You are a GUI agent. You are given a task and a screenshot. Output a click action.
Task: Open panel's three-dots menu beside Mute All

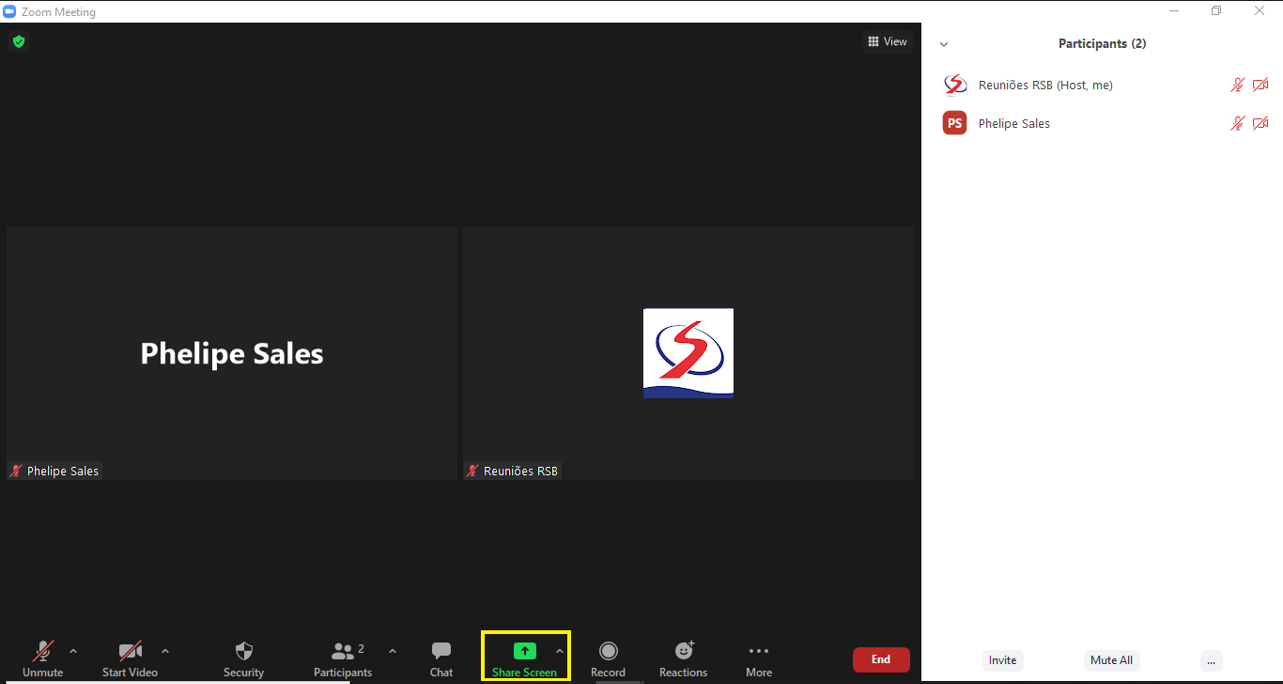point(1210,660)
